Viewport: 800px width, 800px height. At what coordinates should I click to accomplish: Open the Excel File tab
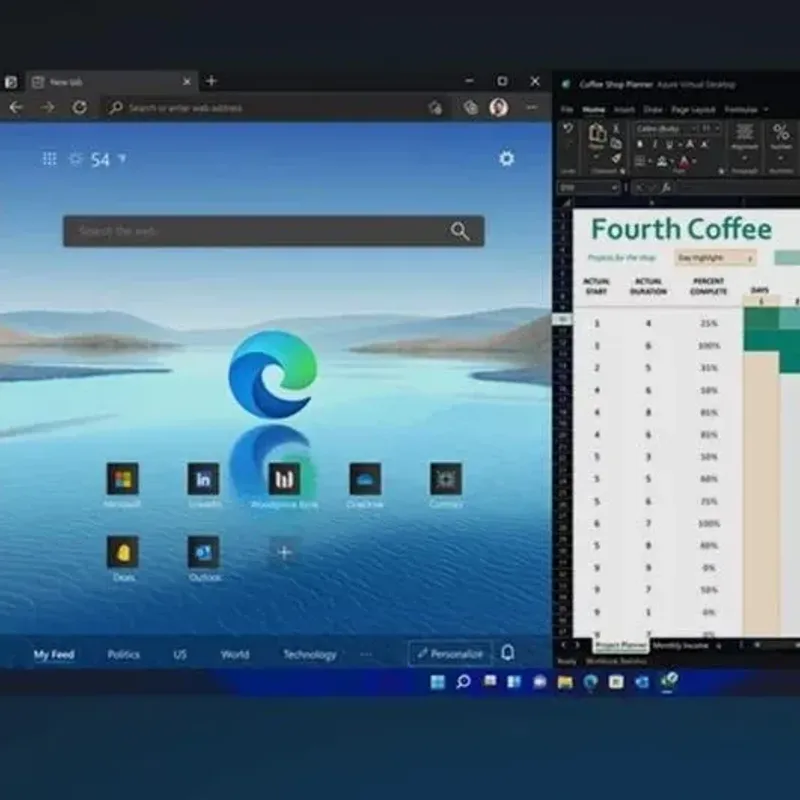tap(567, 109)
